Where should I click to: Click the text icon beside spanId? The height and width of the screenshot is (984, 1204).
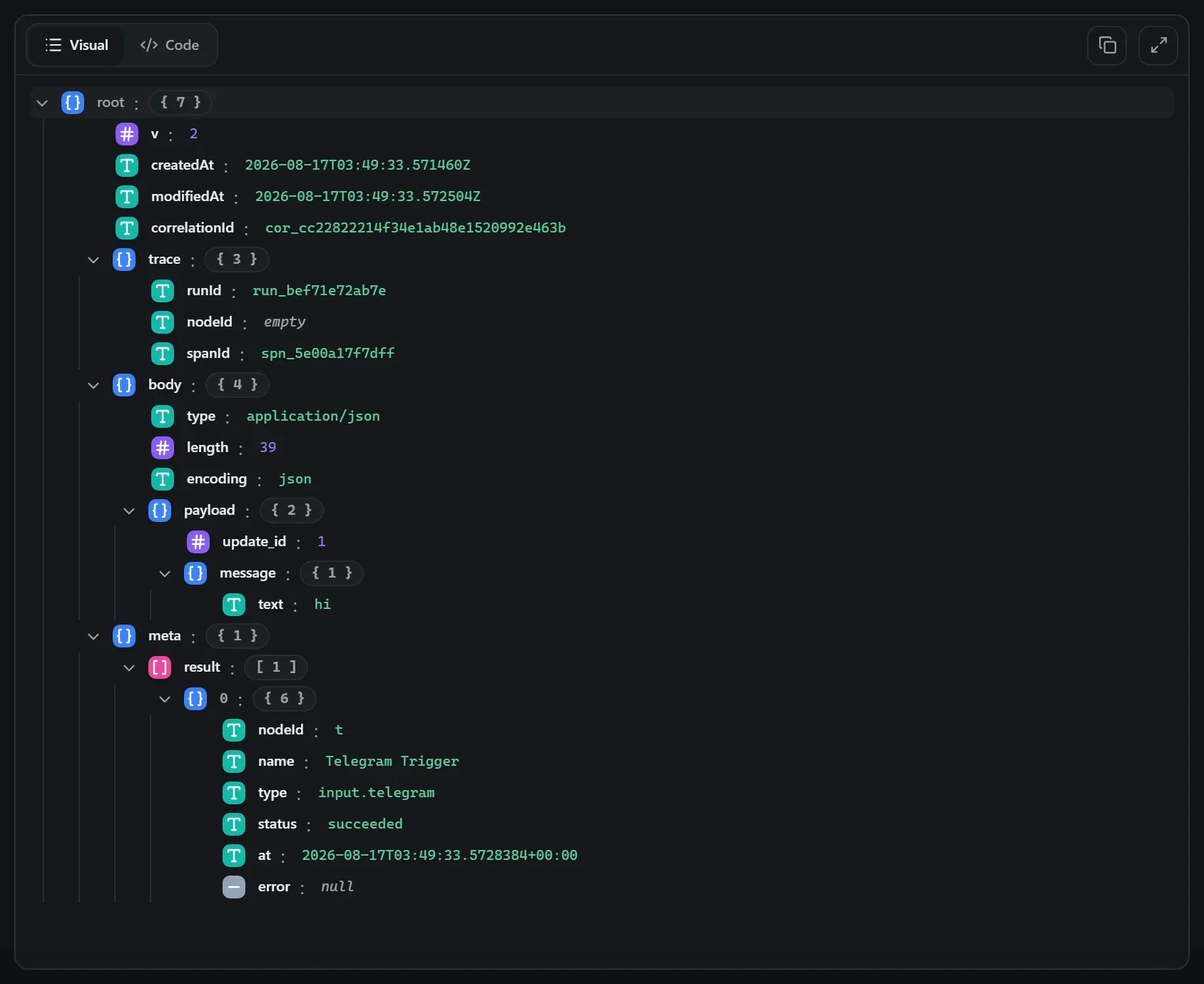coord(163,354)
